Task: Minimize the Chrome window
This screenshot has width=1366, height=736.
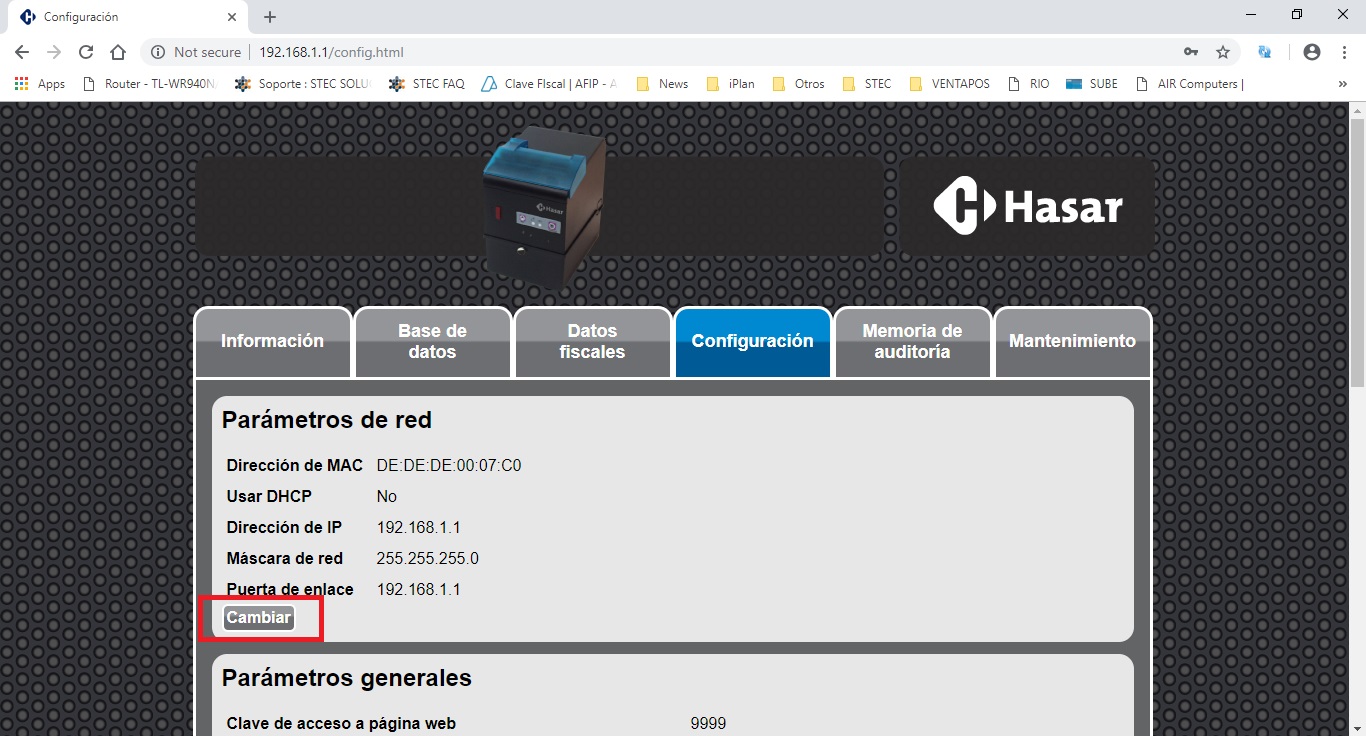Action: pyautogui.click(x=1251, y=15)
